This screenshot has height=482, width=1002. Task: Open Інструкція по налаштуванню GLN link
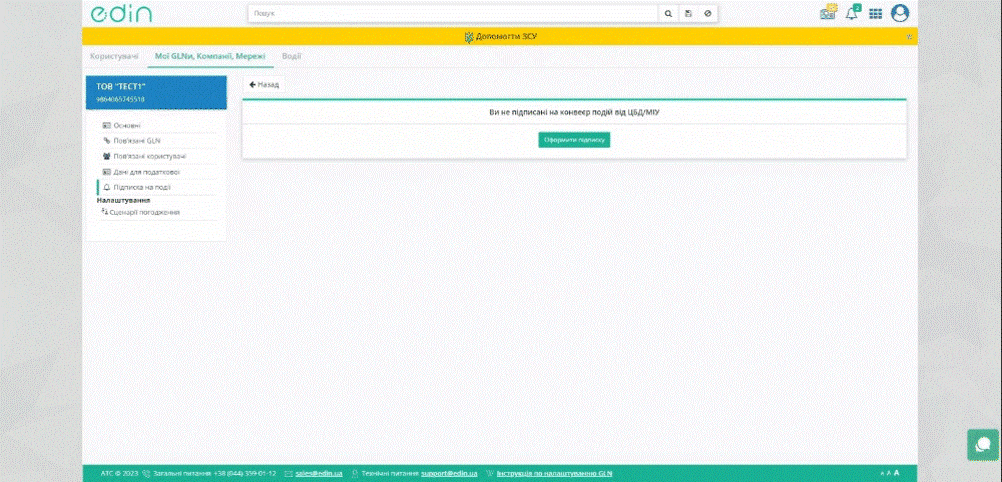[x=554, y=474]
